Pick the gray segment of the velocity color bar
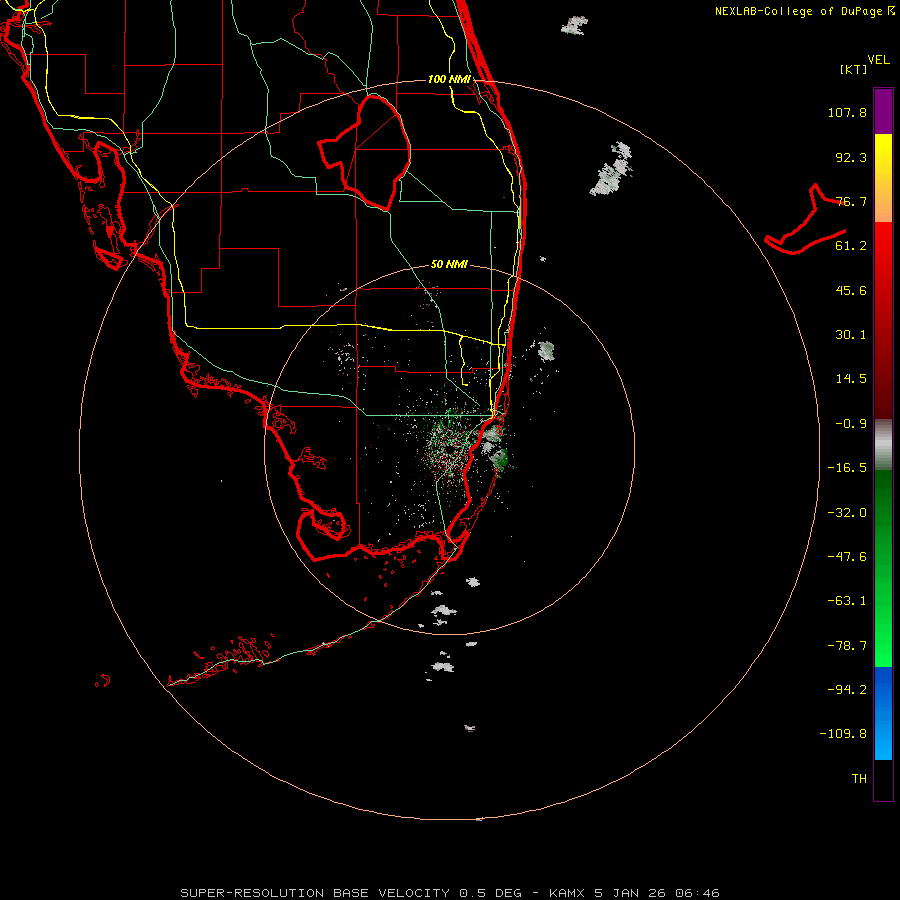This screenshot has height=900, width=900. coord(883,445)
